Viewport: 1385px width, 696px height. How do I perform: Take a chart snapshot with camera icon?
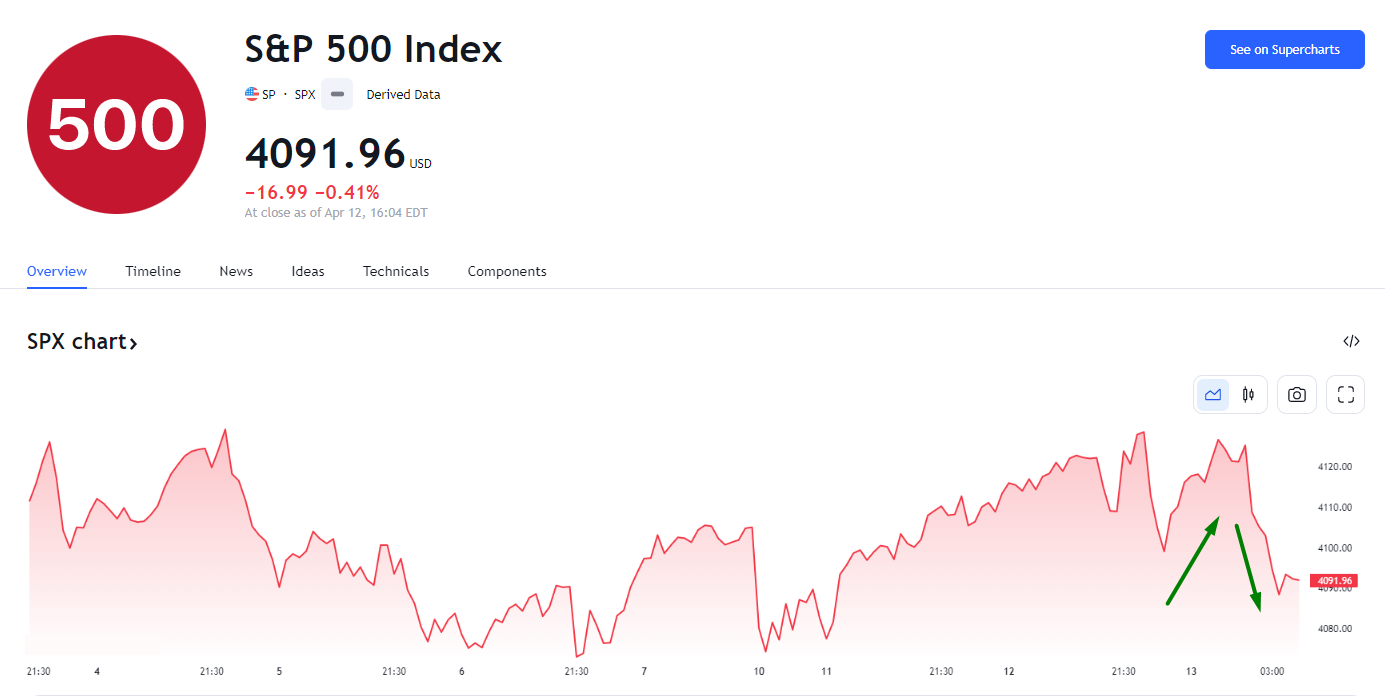[1297, 394]
